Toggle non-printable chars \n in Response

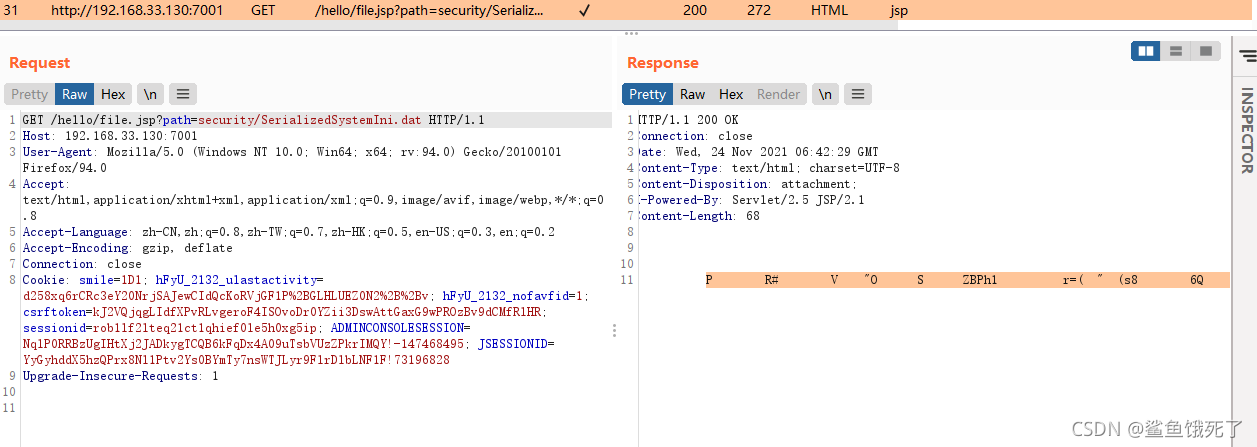[825, 94]
